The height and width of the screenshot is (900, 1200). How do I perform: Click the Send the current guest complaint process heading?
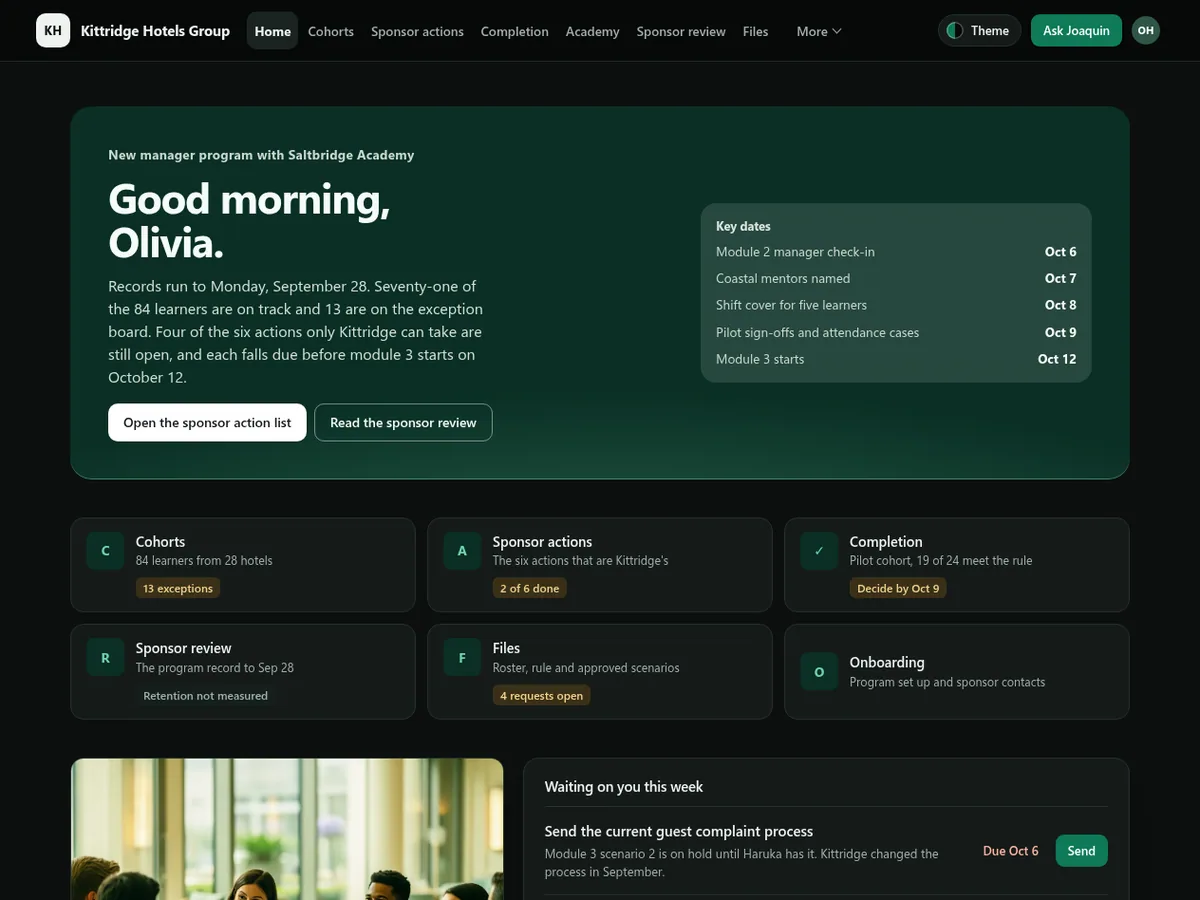tap(679, 831)
